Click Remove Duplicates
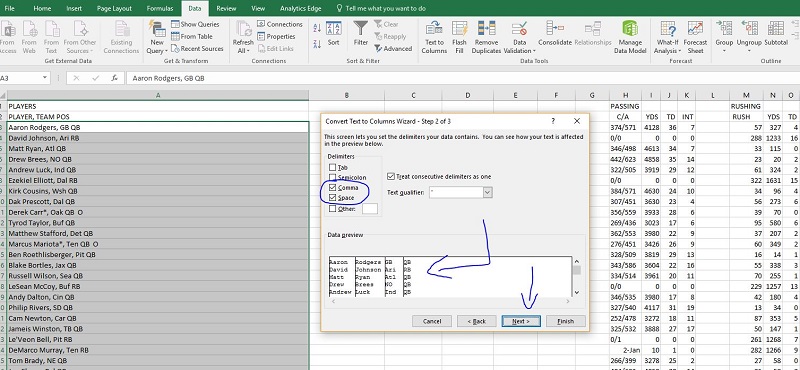Viewport: 800px width, 370px height. [486, 37]
